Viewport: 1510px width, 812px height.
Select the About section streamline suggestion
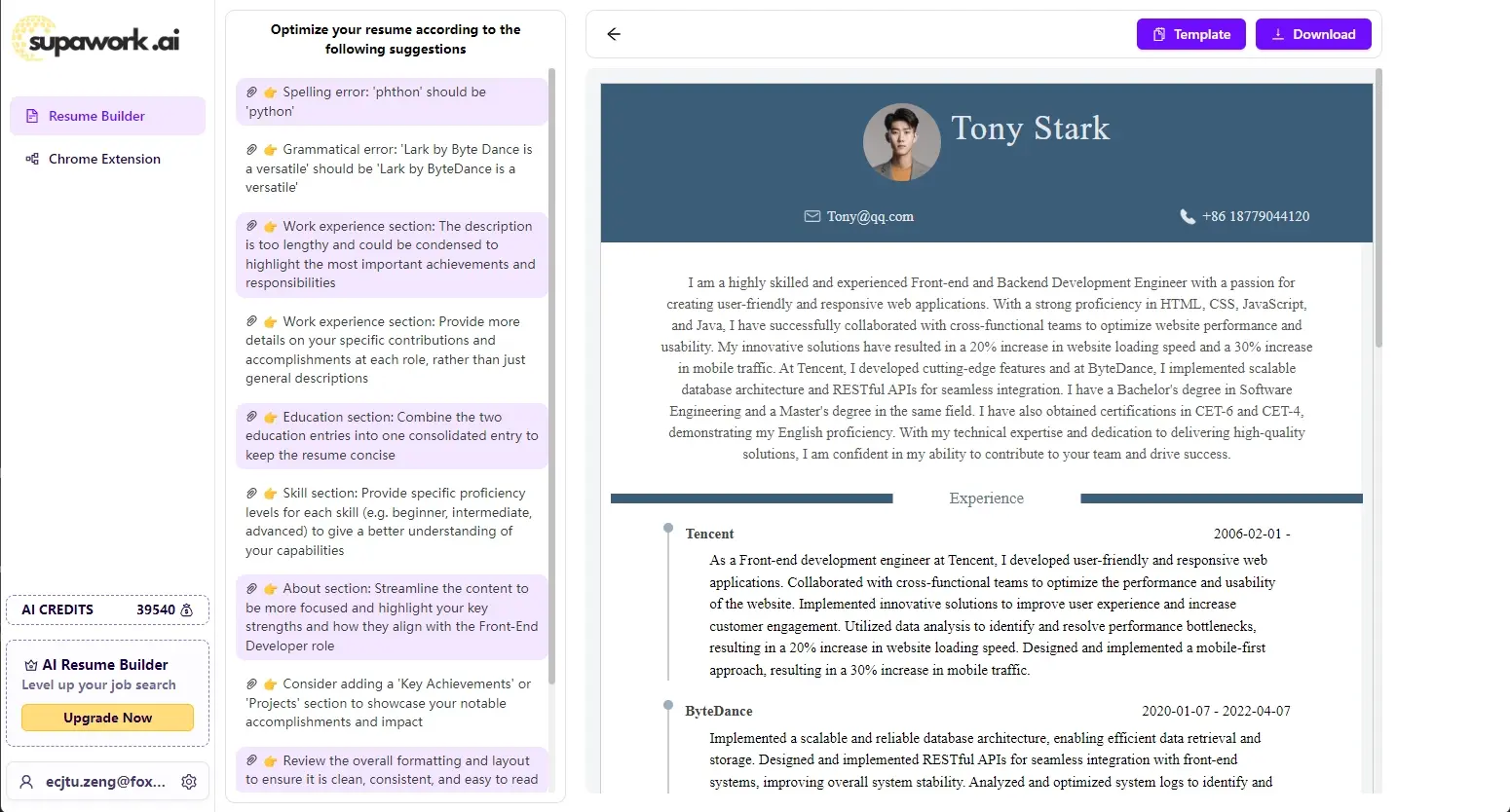pyautogui.click(x=391, y=616)
